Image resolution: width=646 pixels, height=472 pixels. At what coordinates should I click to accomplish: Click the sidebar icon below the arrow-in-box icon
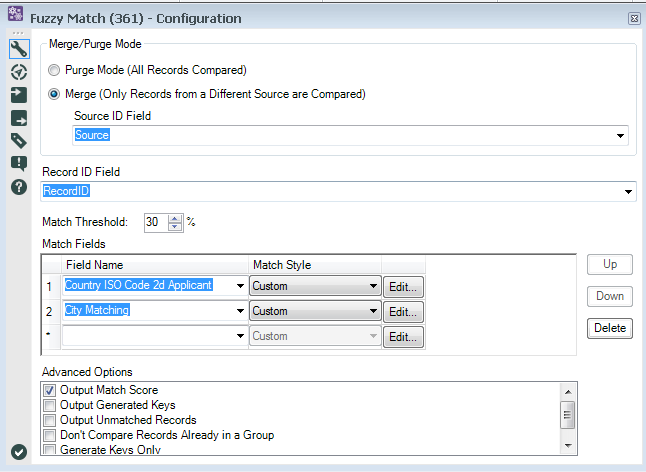coord(18,118)
